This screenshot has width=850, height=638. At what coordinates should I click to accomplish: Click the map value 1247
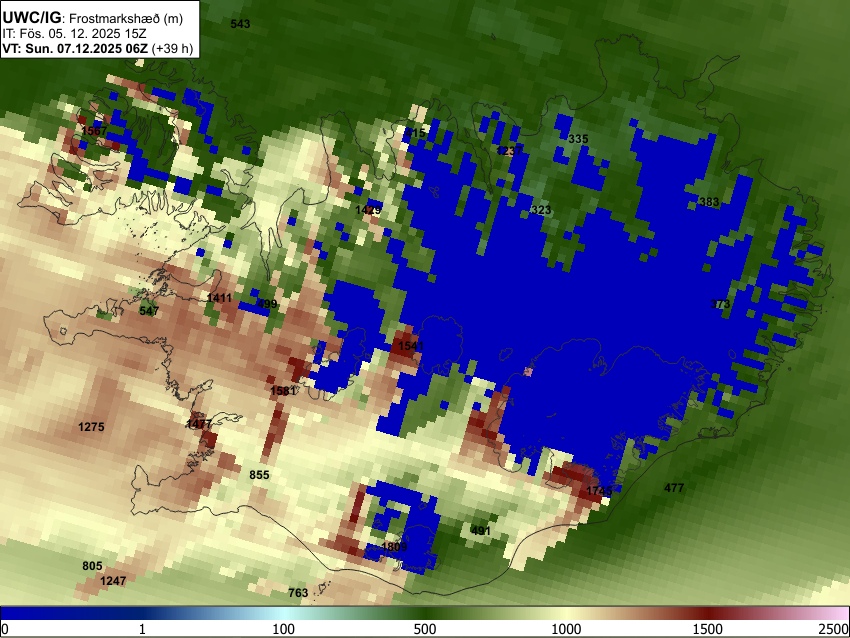[x=113, y=581]
